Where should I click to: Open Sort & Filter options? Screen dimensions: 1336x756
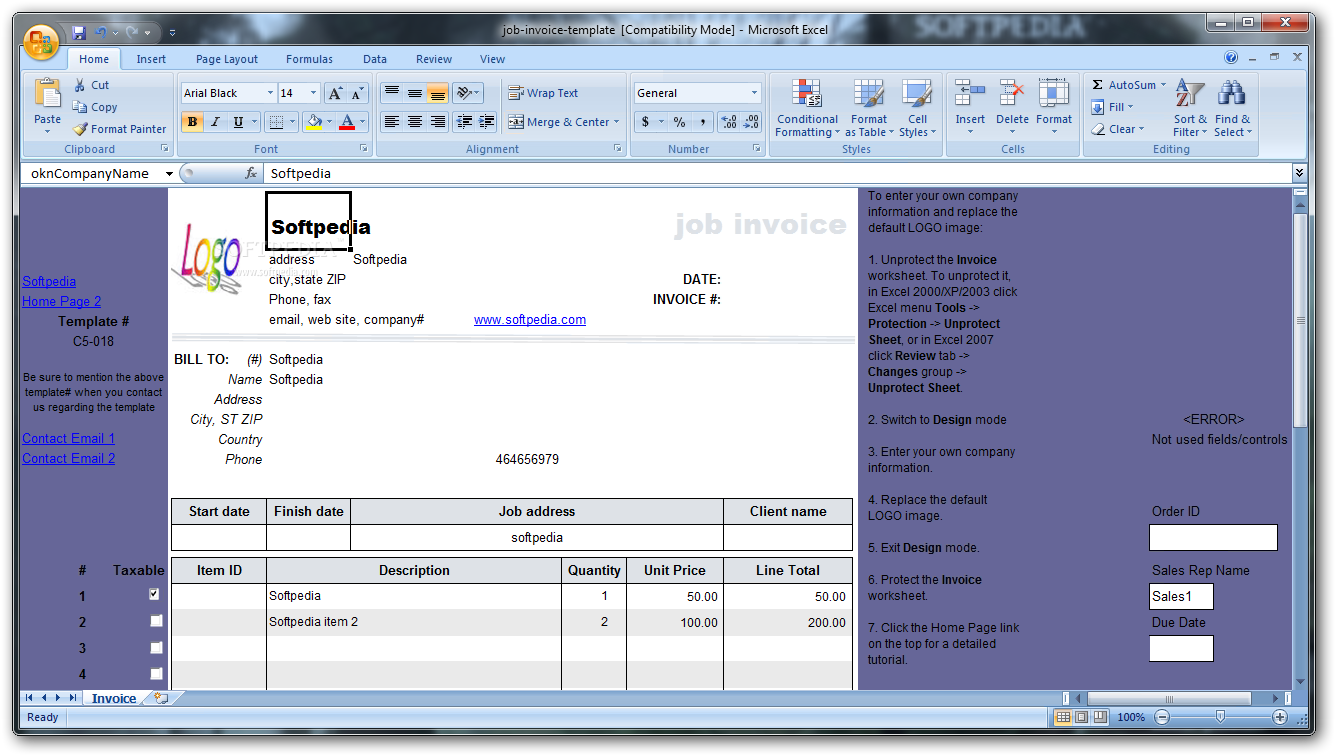coord(1190,109)
